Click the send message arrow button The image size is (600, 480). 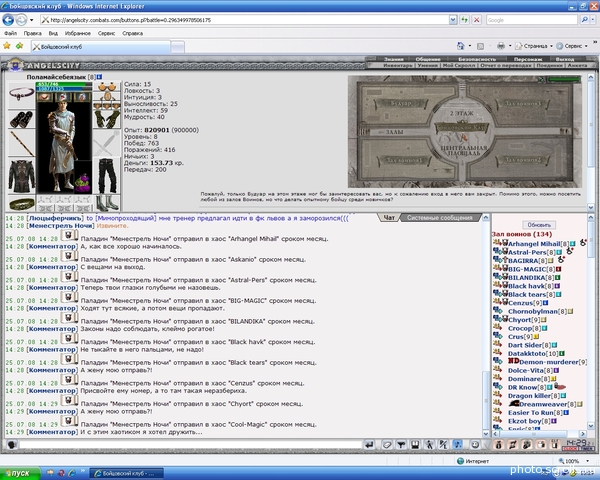click(x=369, y=444)
